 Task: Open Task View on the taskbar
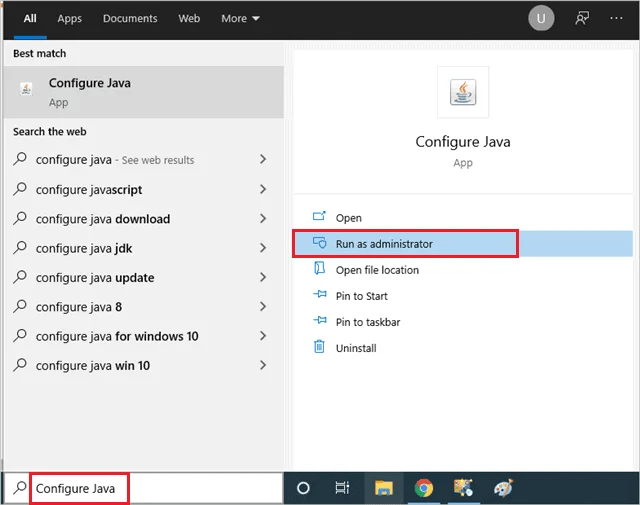[342, 488]
